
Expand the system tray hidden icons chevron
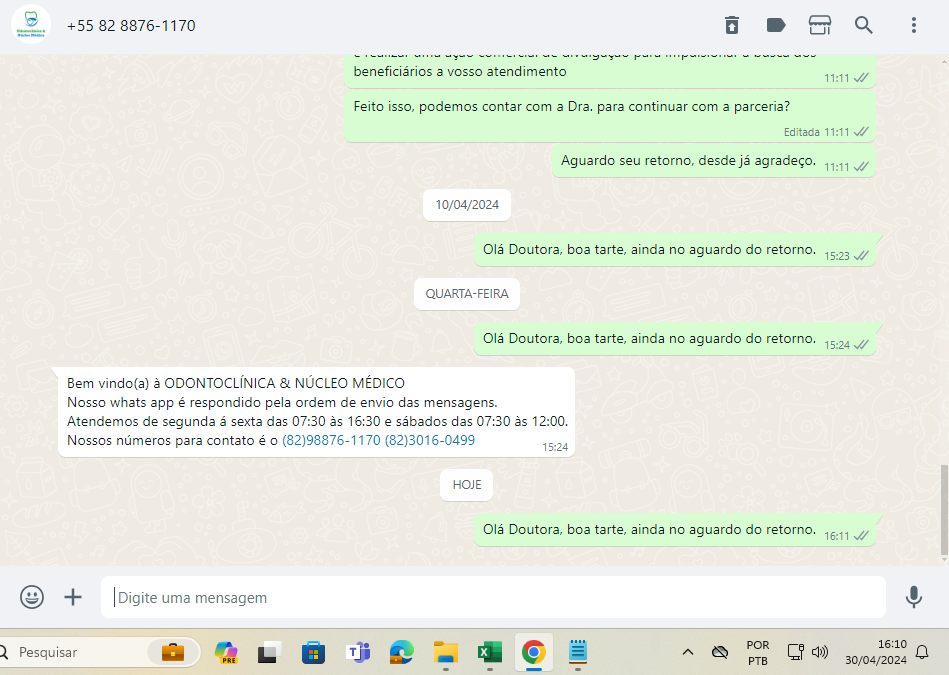(x=688, y=652)
